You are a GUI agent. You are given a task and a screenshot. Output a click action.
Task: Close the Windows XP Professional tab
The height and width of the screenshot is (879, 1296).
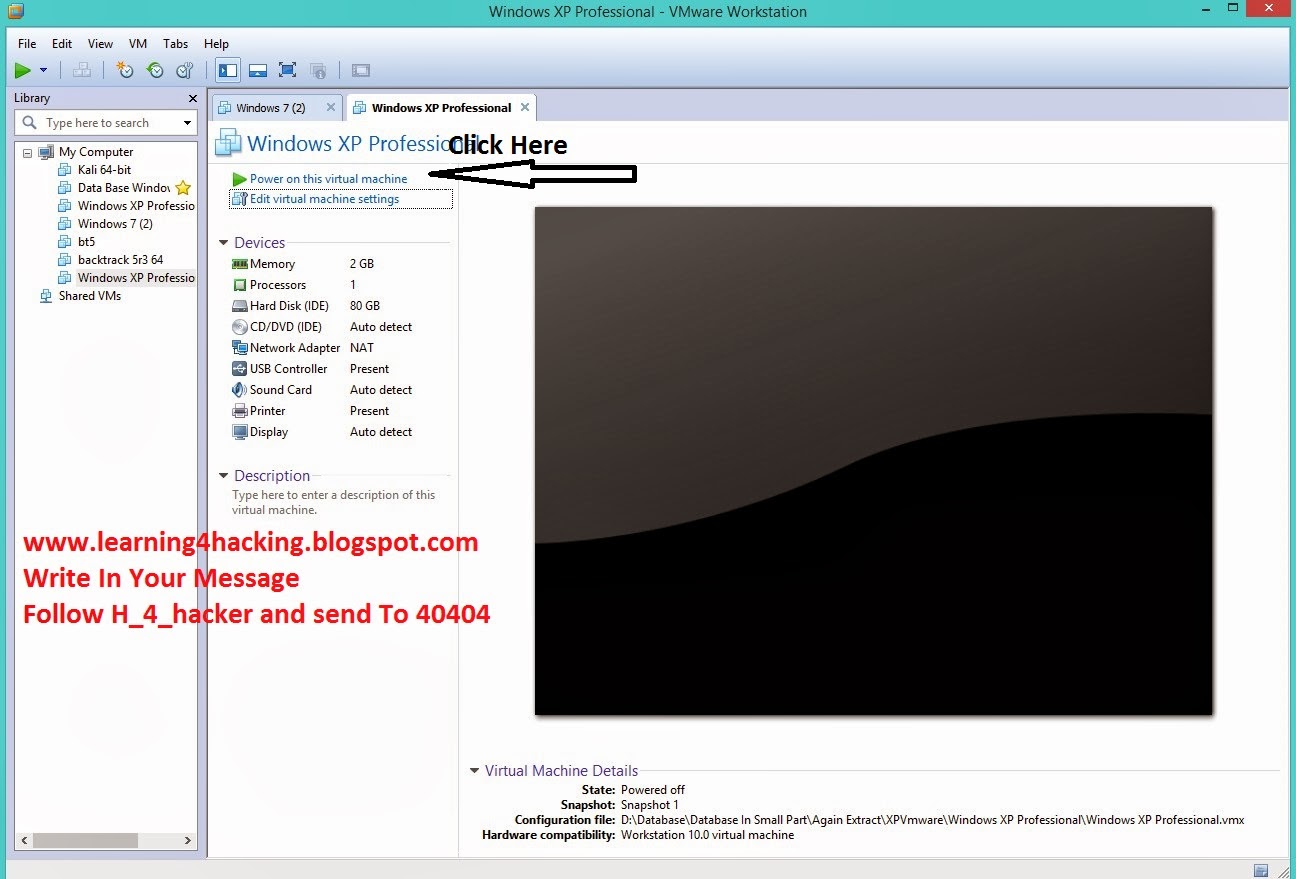[x=525, y=107]
